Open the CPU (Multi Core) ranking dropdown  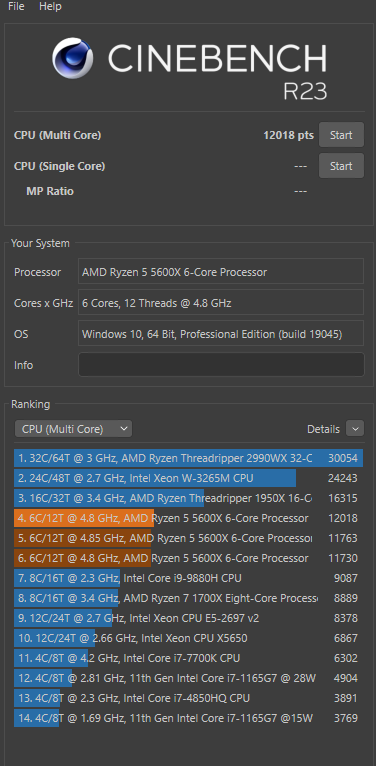73,429
